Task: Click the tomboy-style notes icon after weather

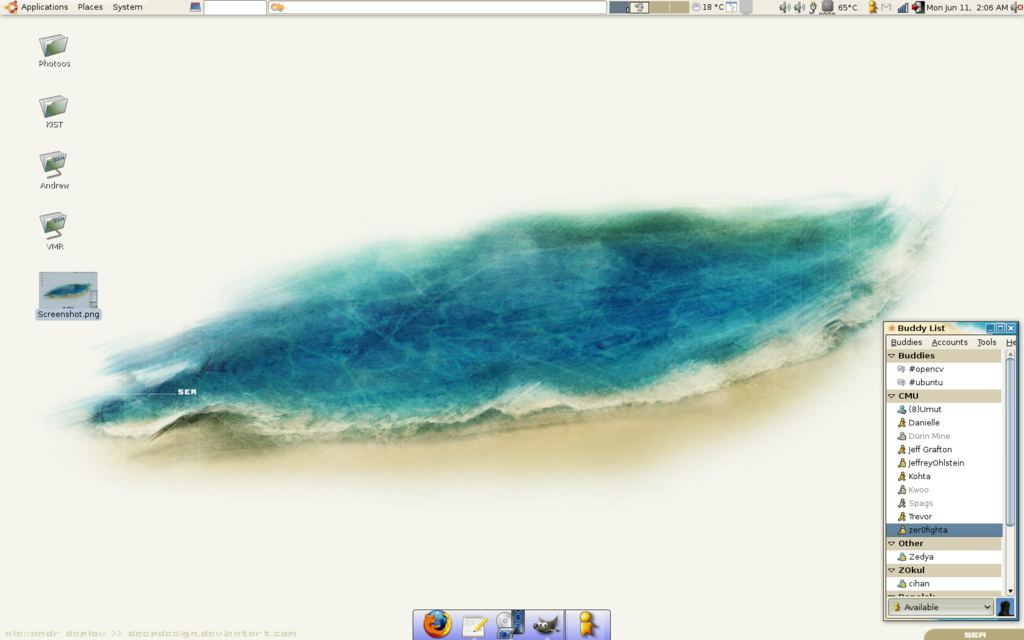Action: coord(732,7)
